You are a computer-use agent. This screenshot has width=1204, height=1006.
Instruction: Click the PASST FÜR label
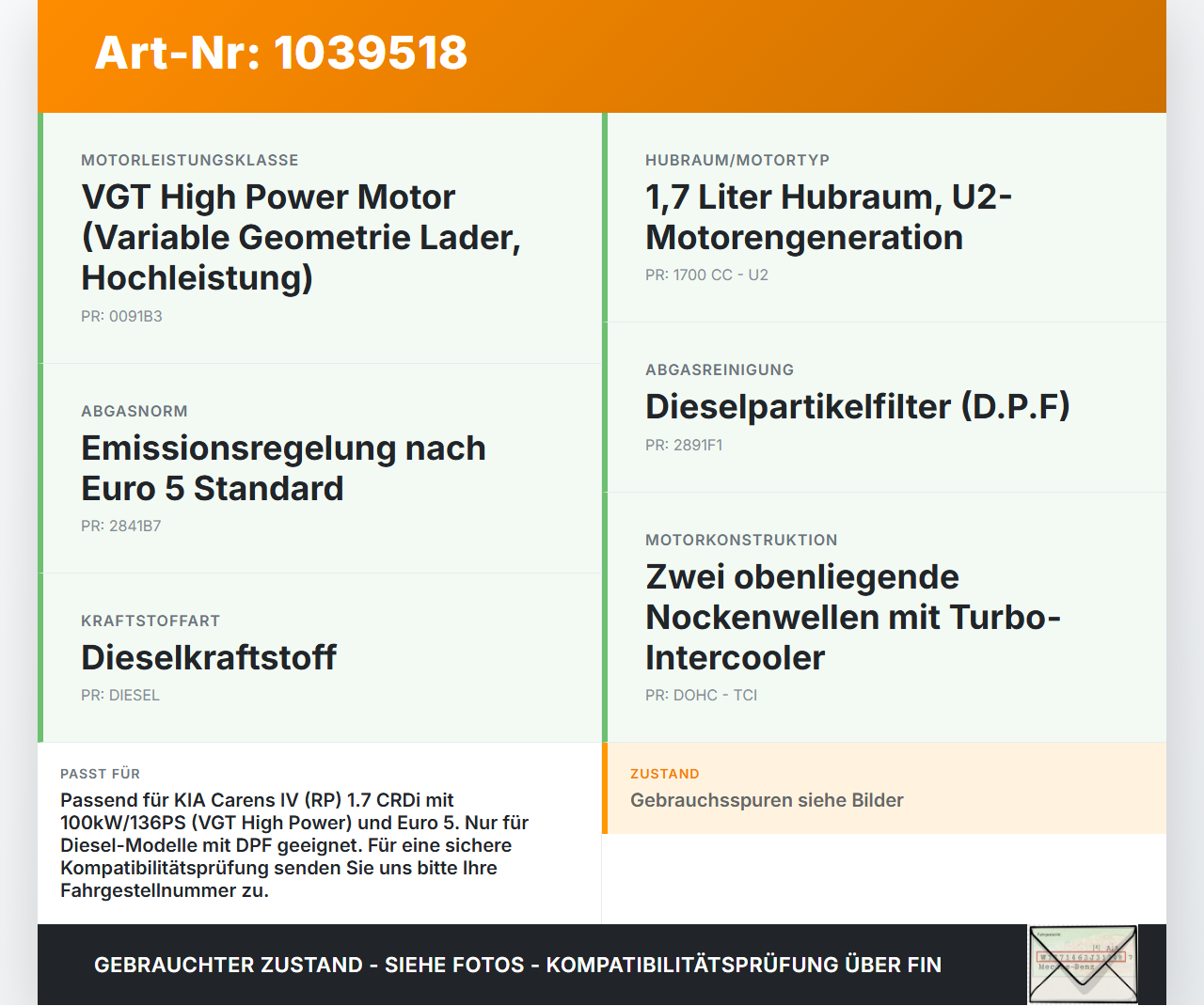coord(100,774)
